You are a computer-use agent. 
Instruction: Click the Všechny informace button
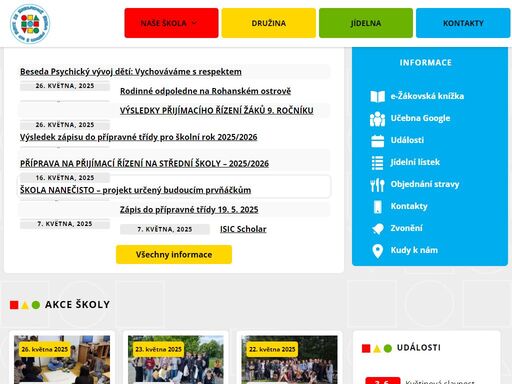tap(174, 254)
